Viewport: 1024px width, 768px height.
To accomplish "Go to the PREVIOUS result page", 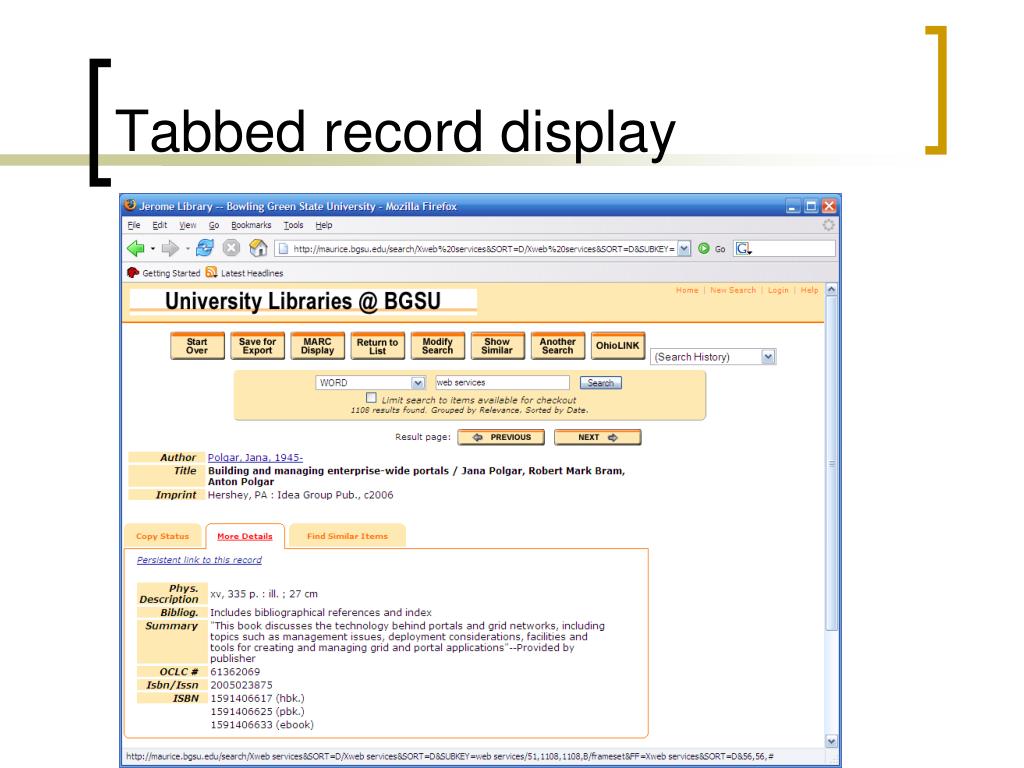I will click(x=501, y=438).
